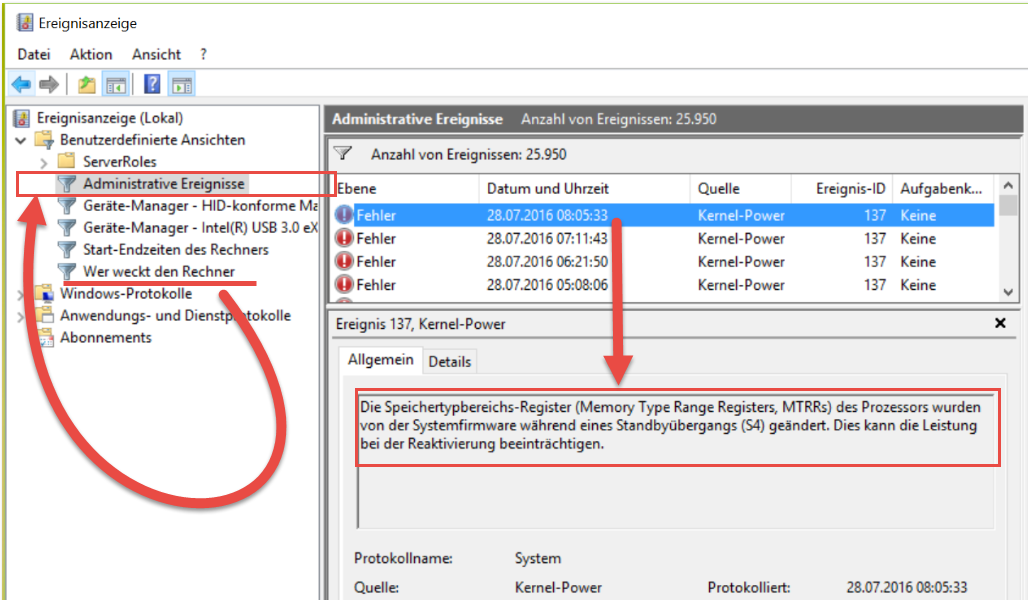Select Start-Endzeiten des Rechners view
The width and height of the screenshot is (1028, 600).
click(x=175, y=249)
